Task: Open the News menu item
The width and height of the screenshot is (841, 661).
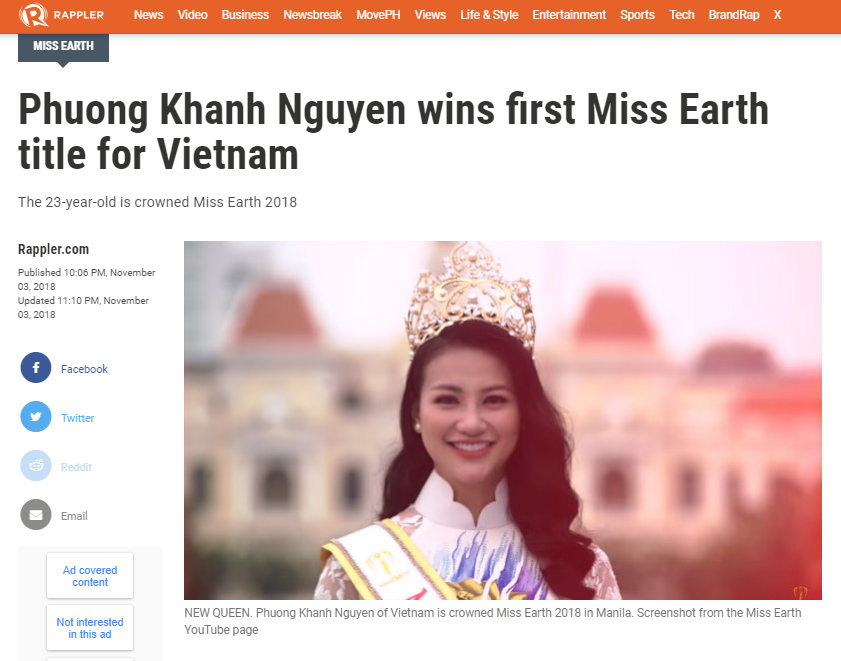Action: point(149,15)
